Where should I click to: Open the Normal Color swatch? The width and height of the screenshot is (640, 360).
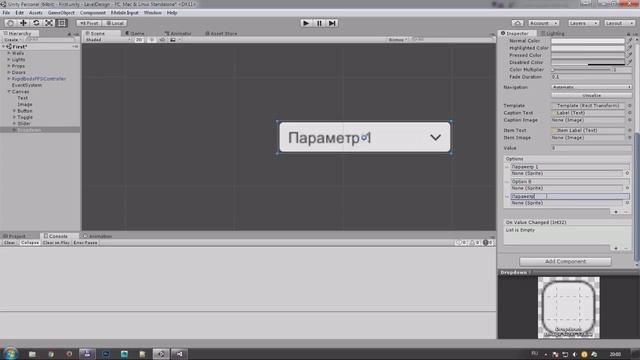coord(588,41)
